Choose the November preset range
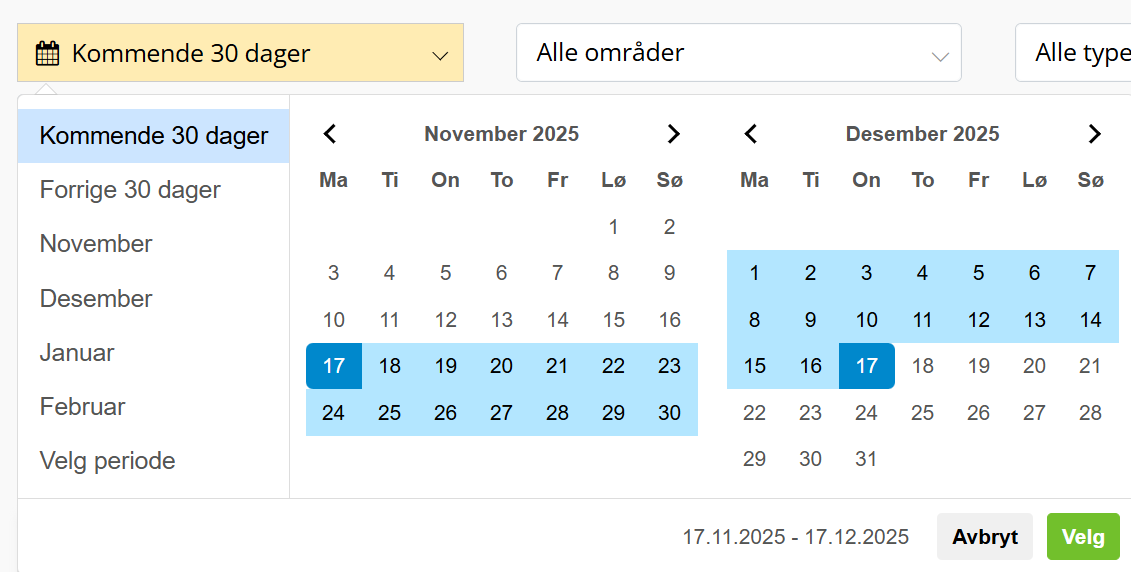1131x572 pixels. click(x=96, y=244)
